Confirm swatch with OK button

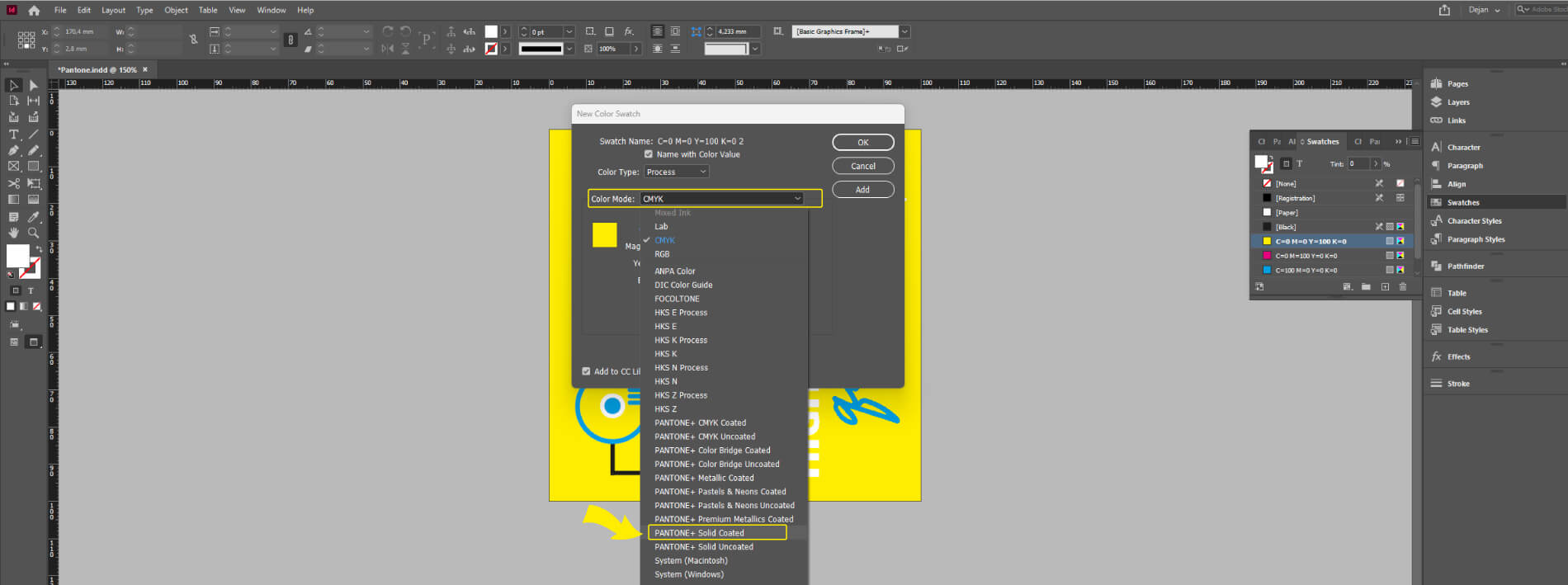862,143
